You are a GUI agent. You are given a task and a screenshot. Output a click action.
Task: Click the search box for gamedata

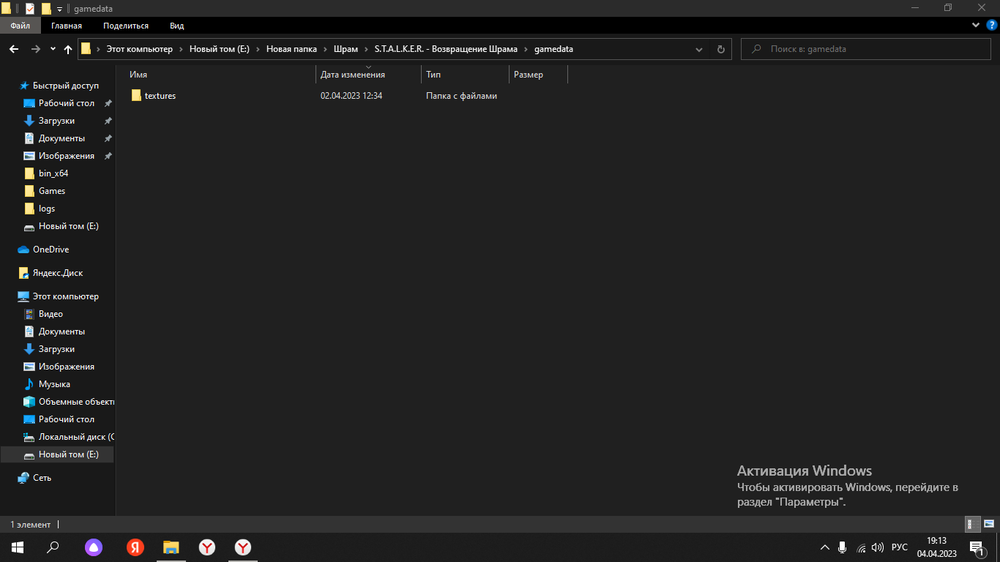865,49
